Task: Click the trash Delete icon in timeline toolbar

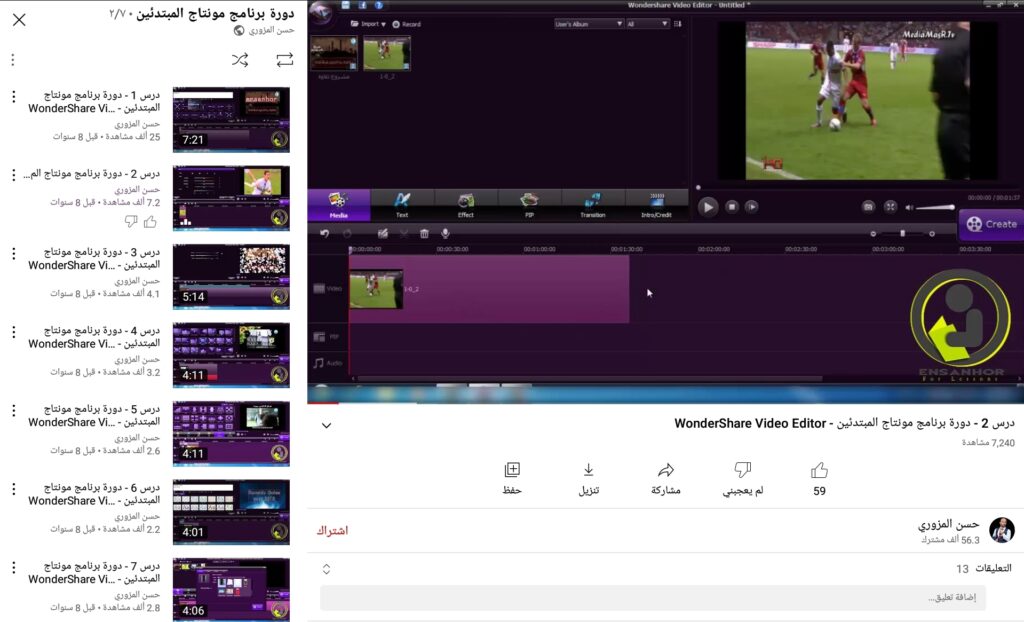Action: coord(426,232)
